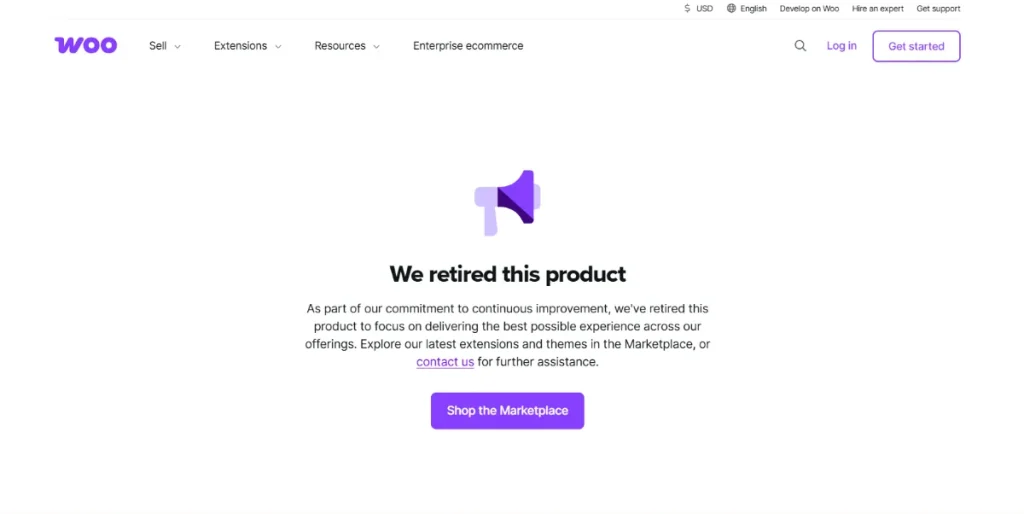This screenshot has width=1024, height=514.
Task: Open the Hire an expert link
Action: click(x=877, y=9)
